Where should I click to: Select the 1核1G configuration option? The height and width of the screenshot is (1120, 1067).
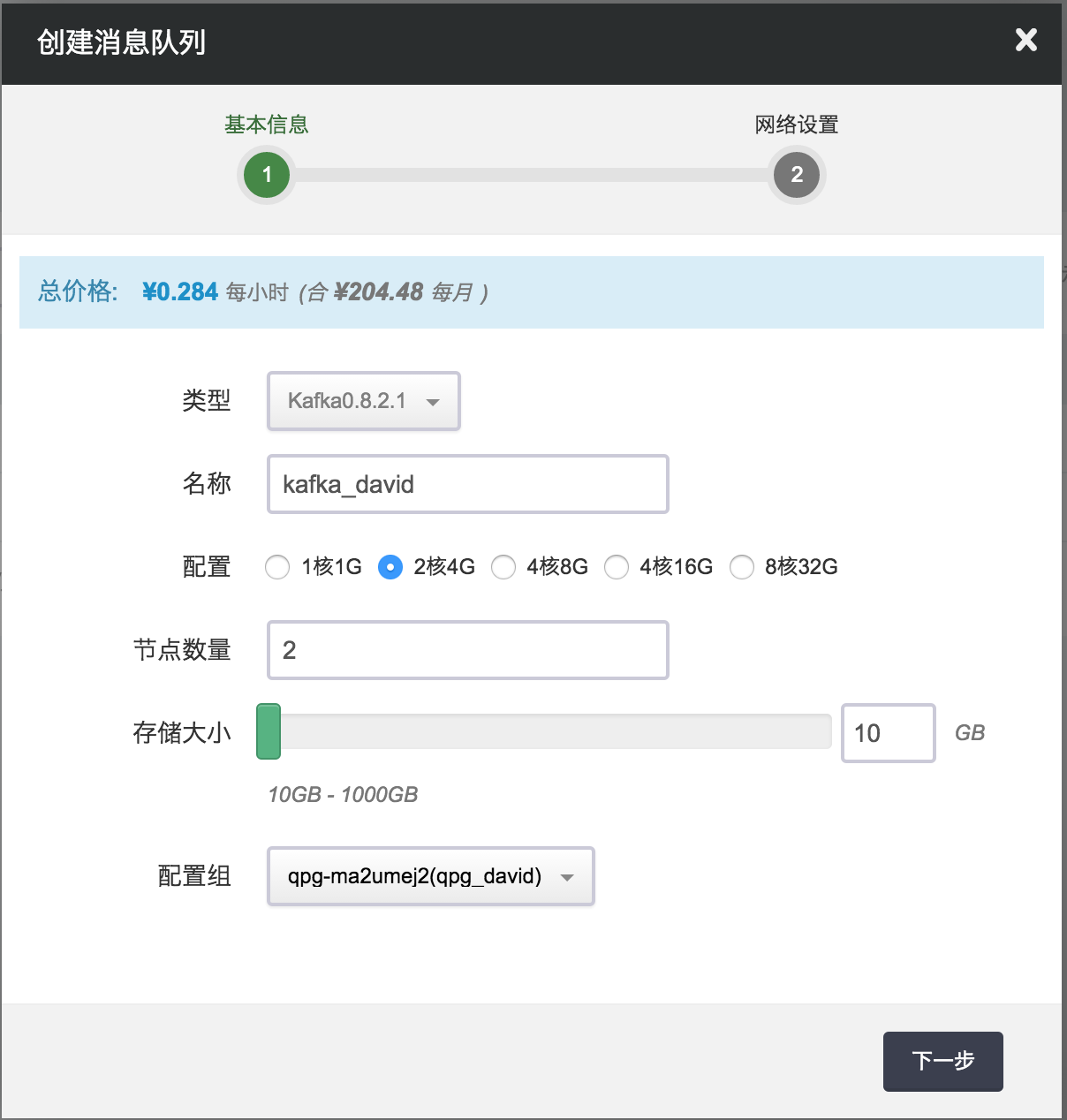coord(277,567)
